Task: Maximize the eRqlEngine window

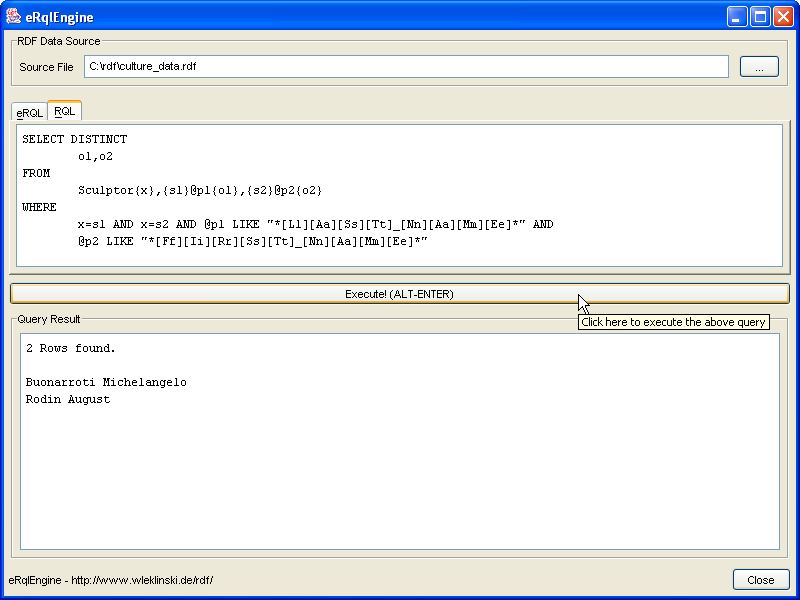Action: pos(760,16)
